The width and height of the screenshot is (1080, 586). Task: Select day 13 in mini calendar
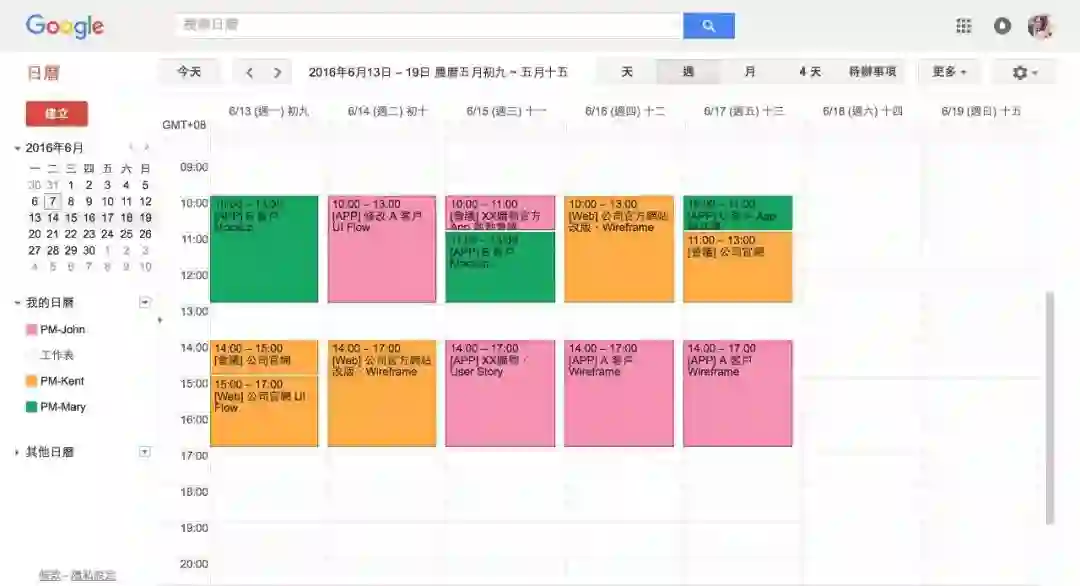pyautogui.click(x=34, y=218)
